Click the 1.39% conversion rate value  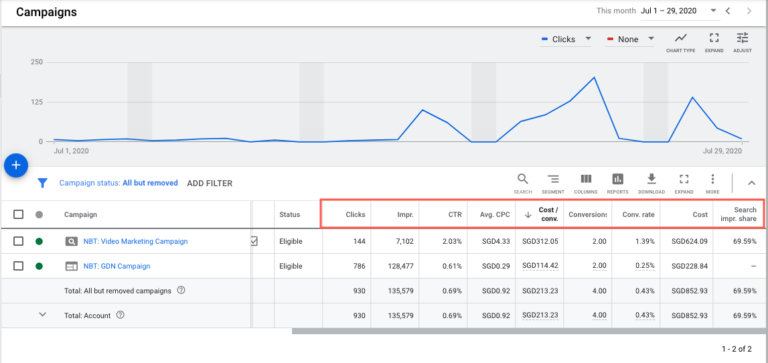point(645,242)
